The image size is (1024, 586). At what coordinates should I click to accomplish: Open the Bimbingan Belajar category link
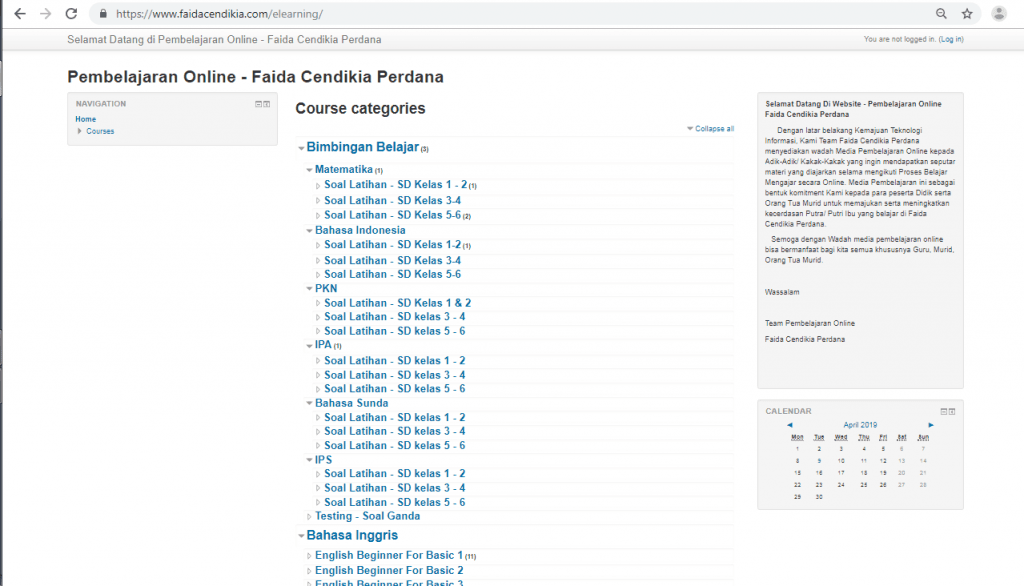click(x=362, y=147)
